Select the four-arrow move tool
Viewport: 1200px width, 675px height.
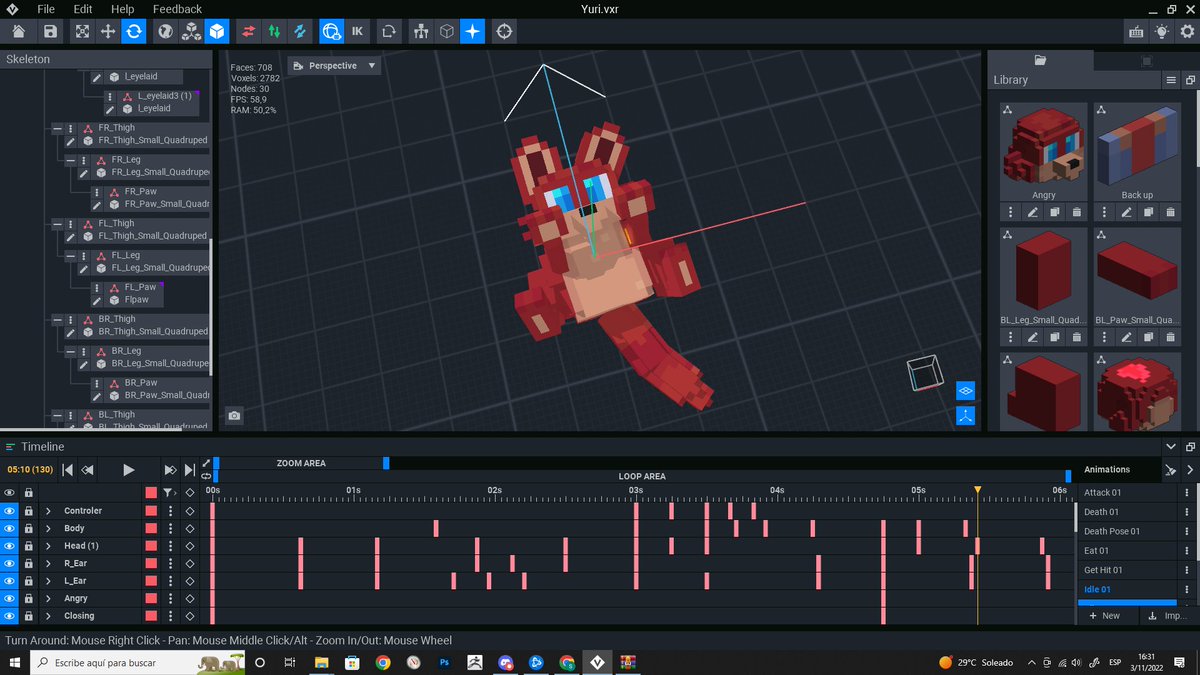(x=108, y=31)
